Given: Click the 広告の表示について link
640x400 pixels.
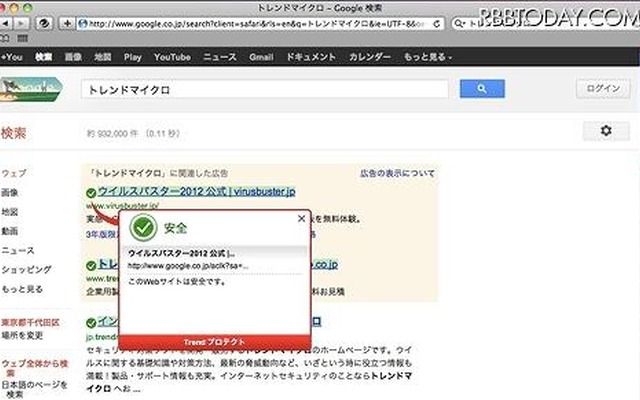Looking at the screenshot, I should click(397, 173).
